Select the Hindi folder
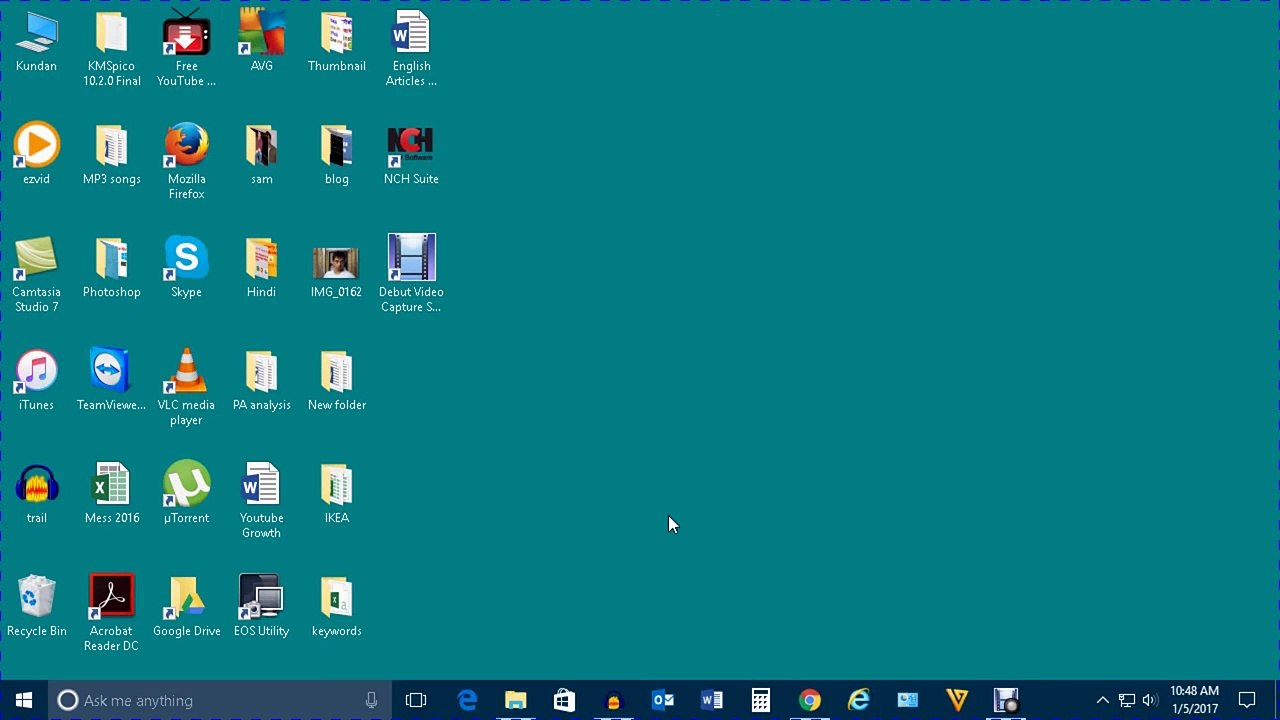1280x720 pixels. coord(261,268)
